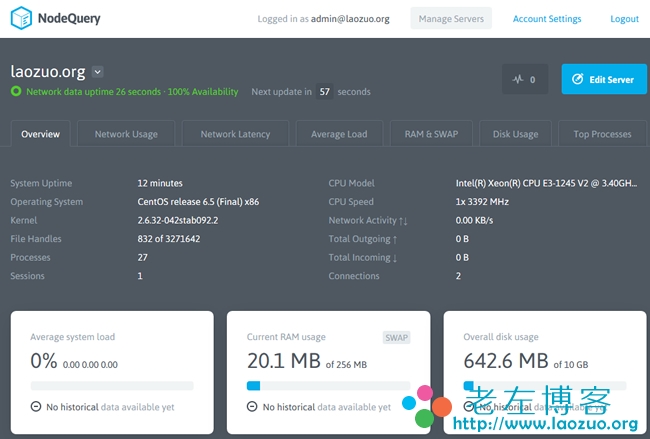Open the alerts pulse counter button
650x439 pixels.
pyautogui.click(x=525, y=79)
